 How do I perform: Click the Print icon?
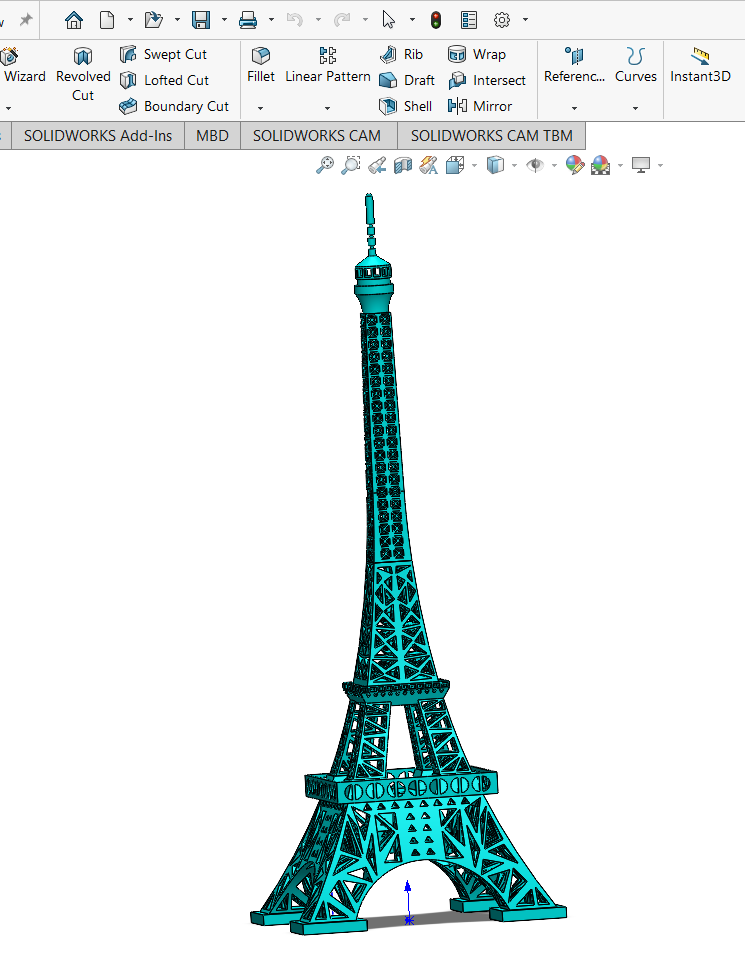tap(248, 19)
